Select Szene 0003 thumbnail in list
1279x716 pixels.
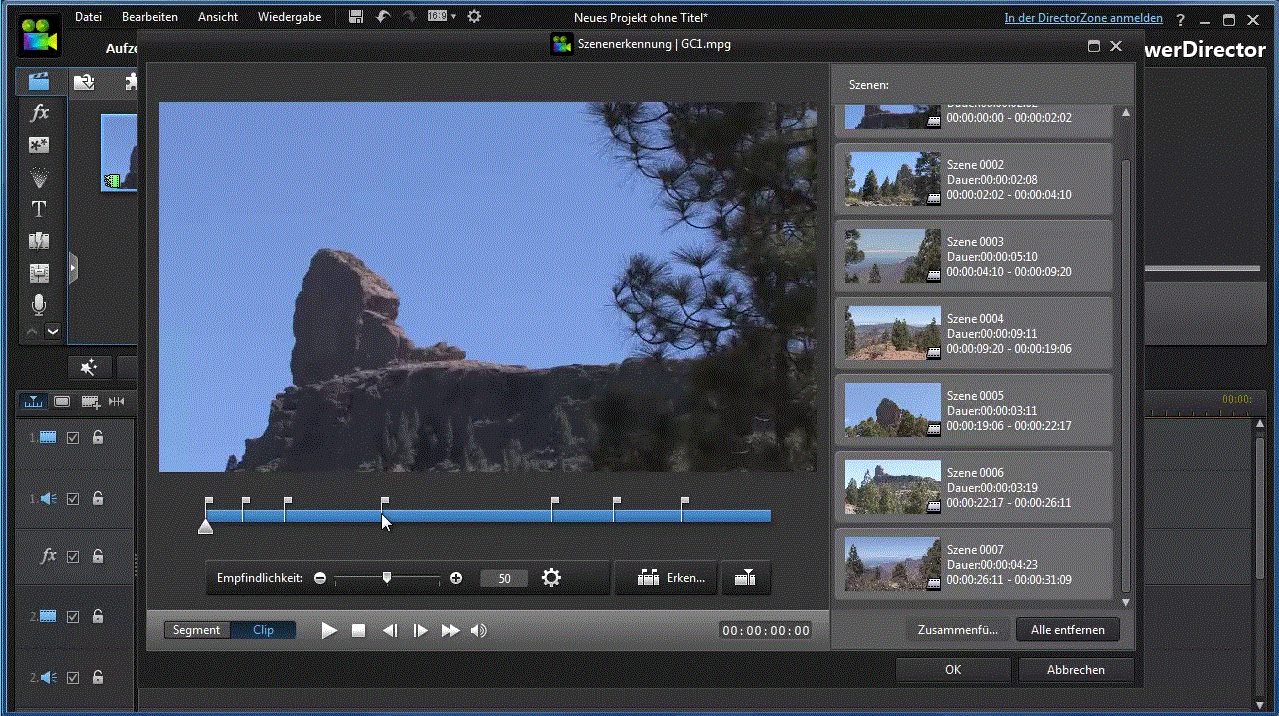coord(893,256)
